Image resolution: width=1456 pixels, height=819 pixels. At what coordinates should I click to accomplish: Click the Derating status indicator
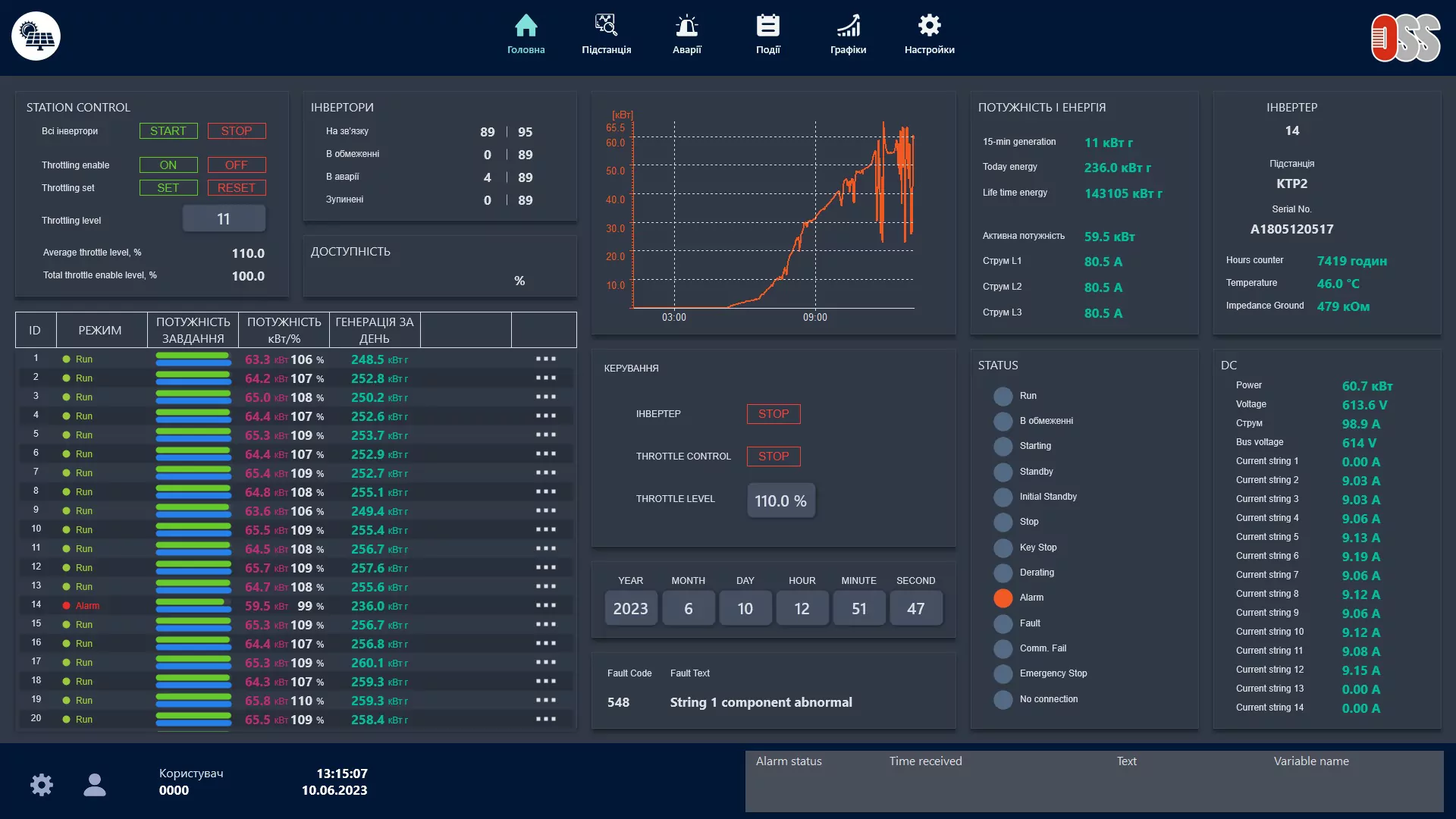pyautogui.click(x=1003, y=573)
